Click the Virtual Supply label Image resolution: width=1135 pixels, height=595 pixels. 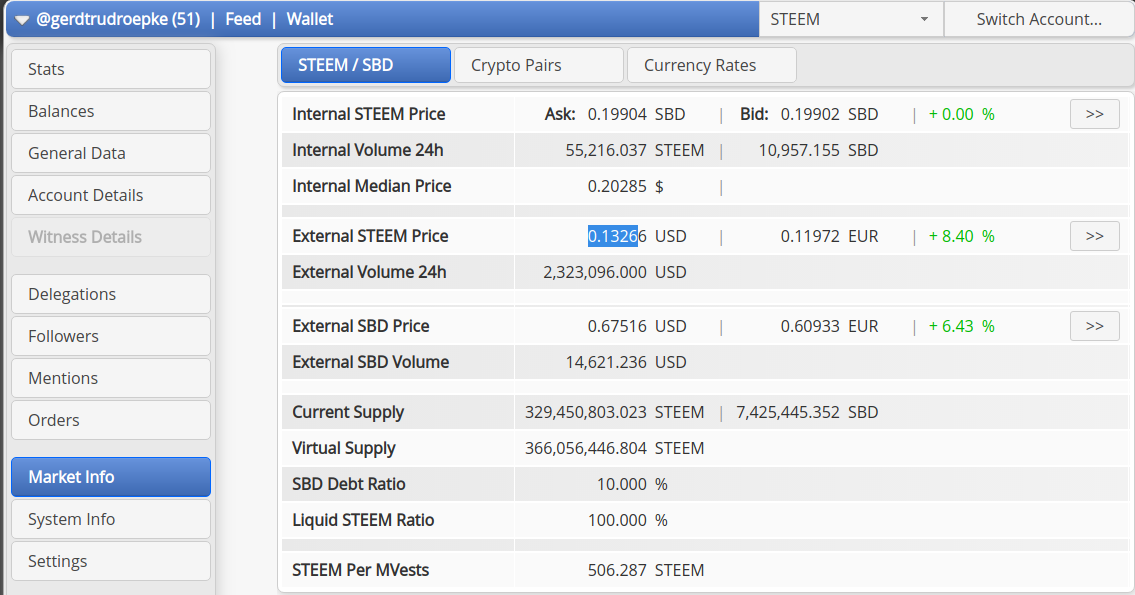pyautogui.click(x=344, y=448)
